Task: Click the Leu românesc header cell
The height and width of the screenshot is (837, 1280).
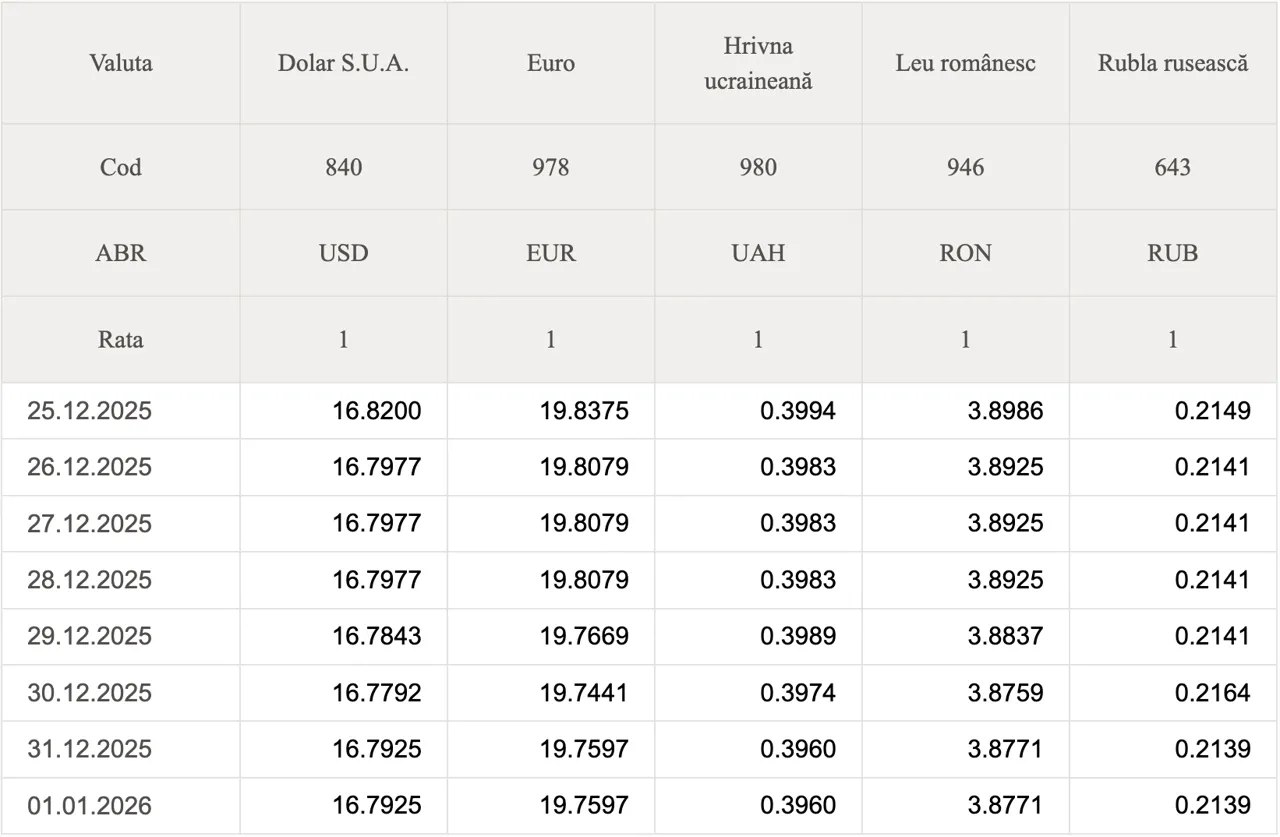Action: click(965, 63)
